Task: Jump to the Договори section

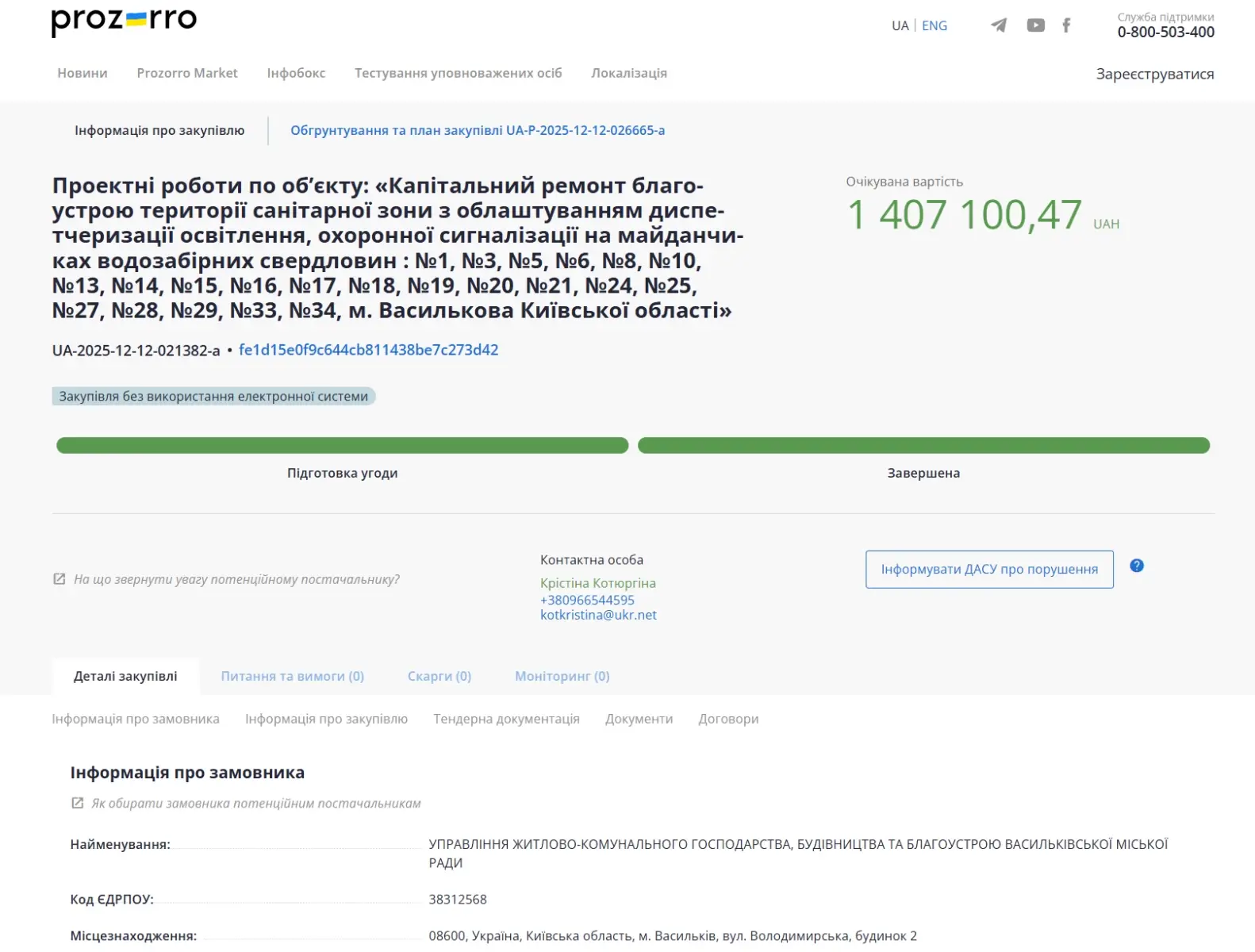Action: click(x=728, y=719)
